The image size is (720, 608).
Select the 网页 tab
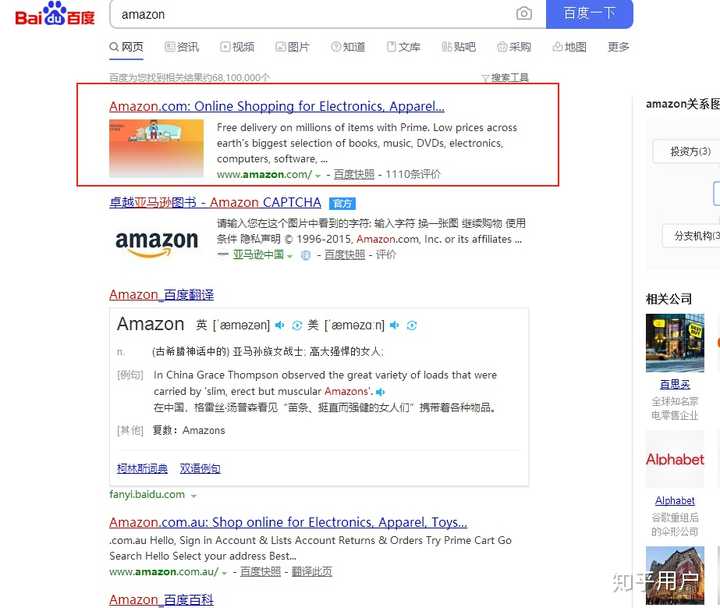(x=126, y=47)
